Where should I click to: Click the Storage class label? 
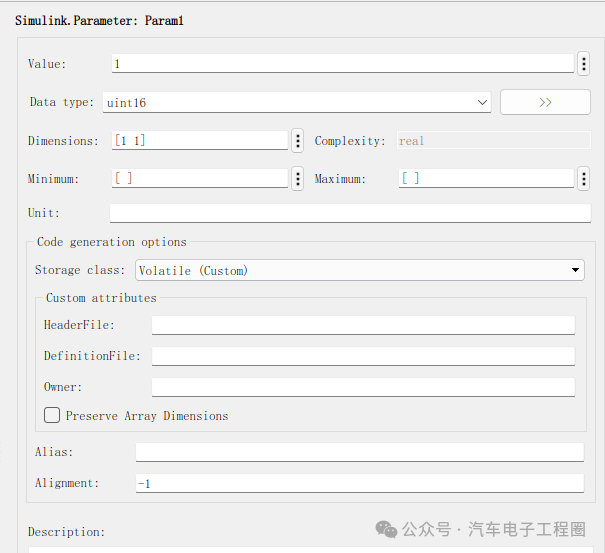[x=80, y=270]
